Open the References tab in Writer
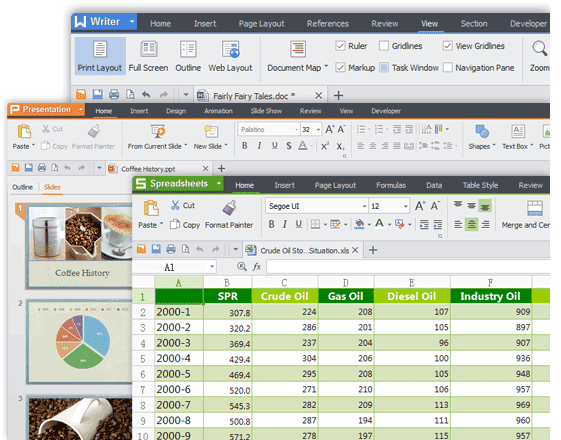This screenshot has width=561, height=440. click(328, 24)
